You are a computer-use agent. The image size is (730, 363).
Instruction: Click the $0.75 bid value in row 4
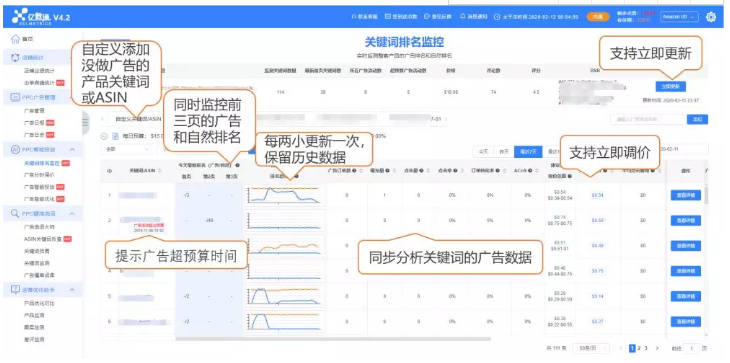coord(597,271)
